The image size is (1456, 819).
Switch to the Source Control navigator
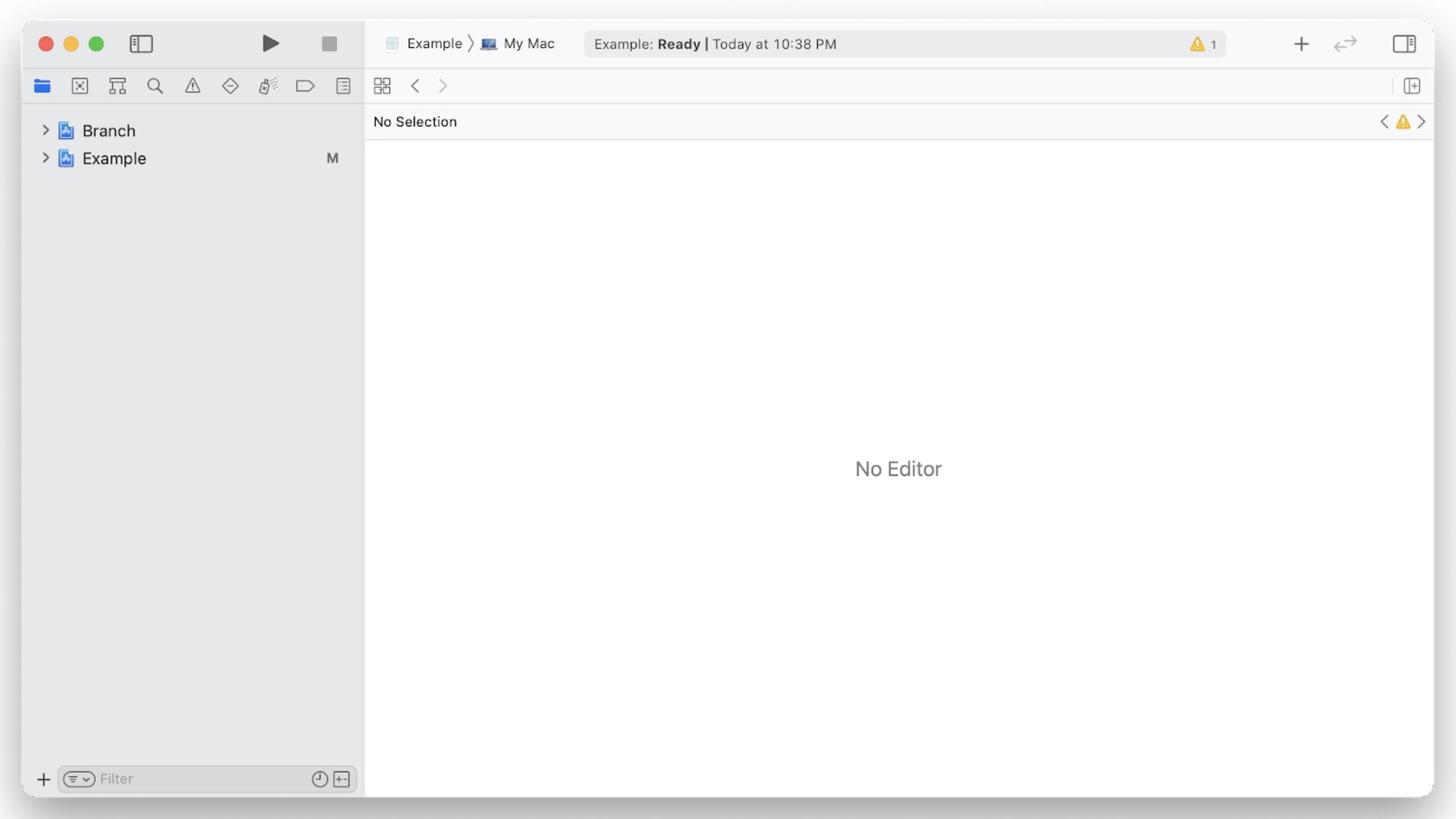point(80,86)
